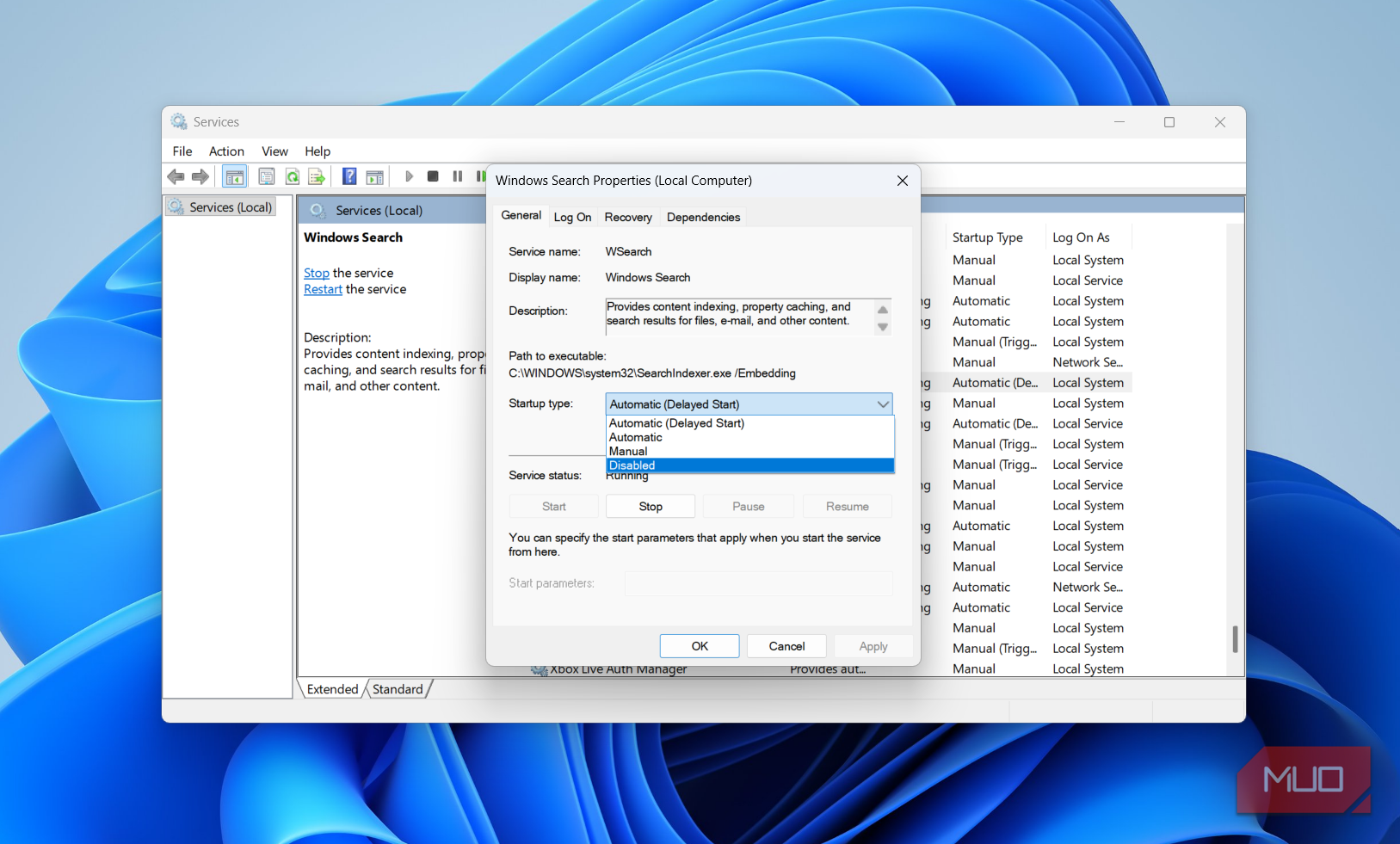The width and height of the screenshot is (1400, 844).
Task: Click the SearchIndexer.exe executable path text
Action: (652, 373)
